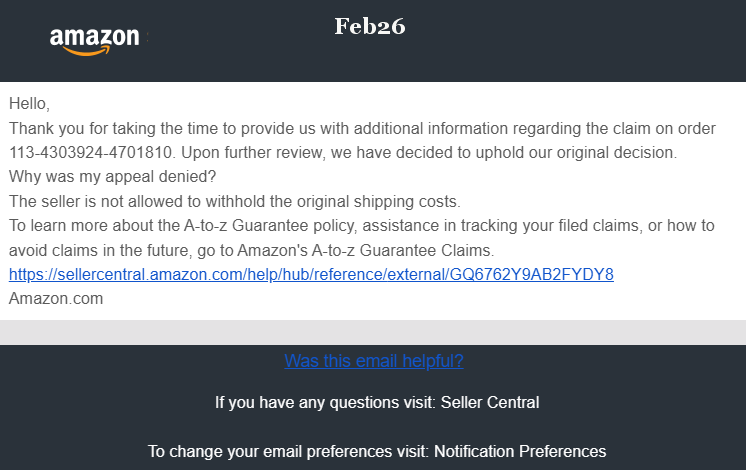This screenshot has height=470, width=746.
Task: Click 'Upon further review' sentence
Action: pos(429,153)
